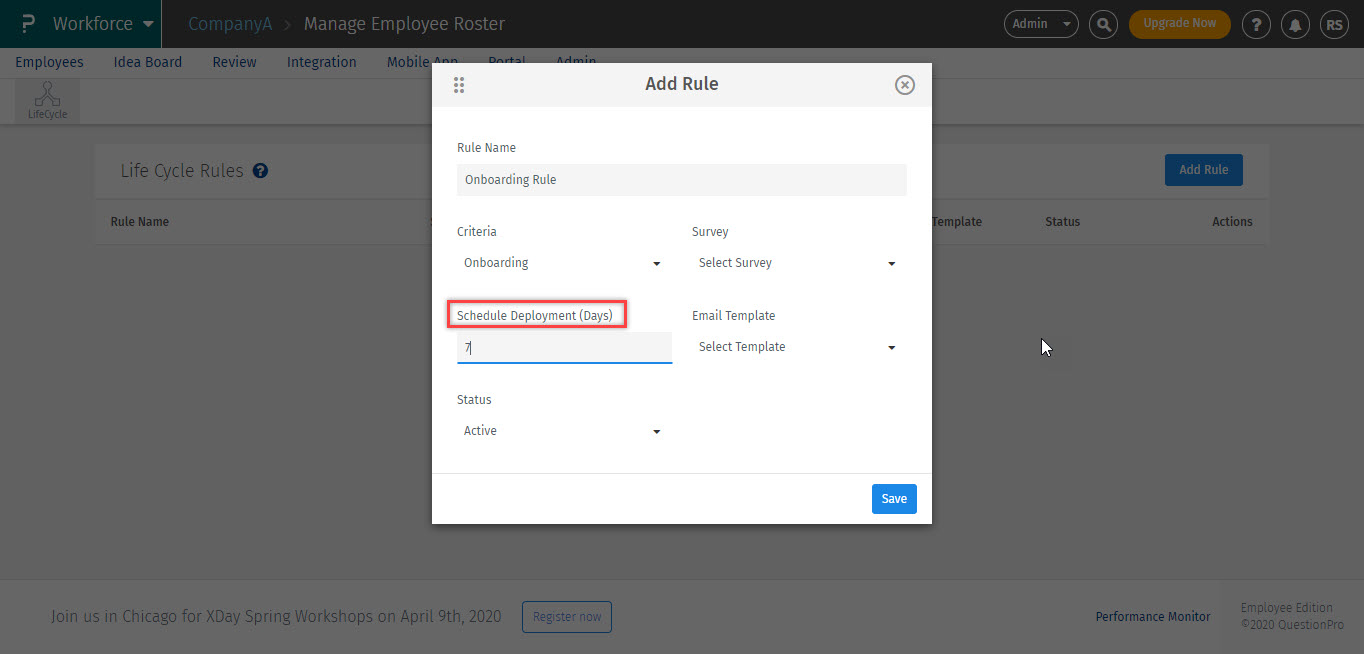Close the Add Rule dialog

click(904, 85)
